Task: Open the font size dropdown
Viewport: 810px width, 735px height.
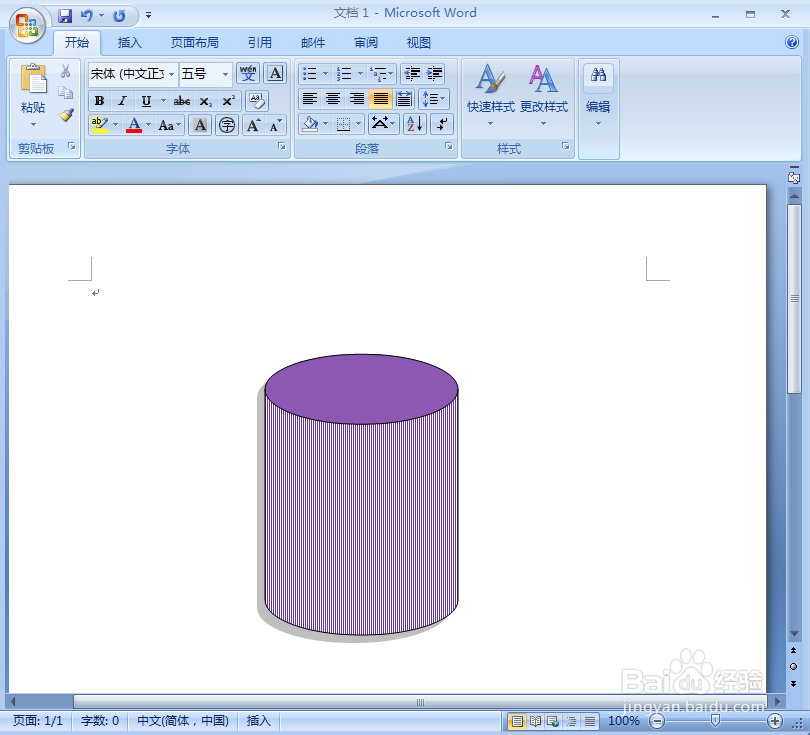Action: [x=225, y=74]
